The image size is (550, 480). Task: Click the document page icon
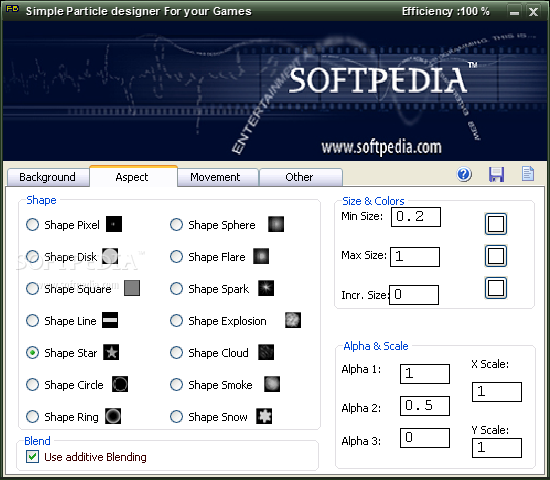click(x=528, y=174)
